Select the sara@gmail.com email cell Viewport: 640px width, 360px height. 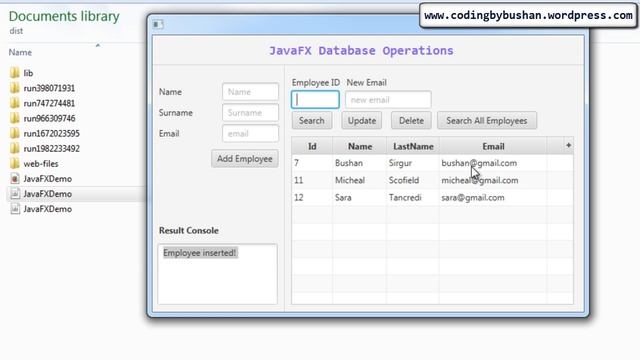tap(493, 198)
